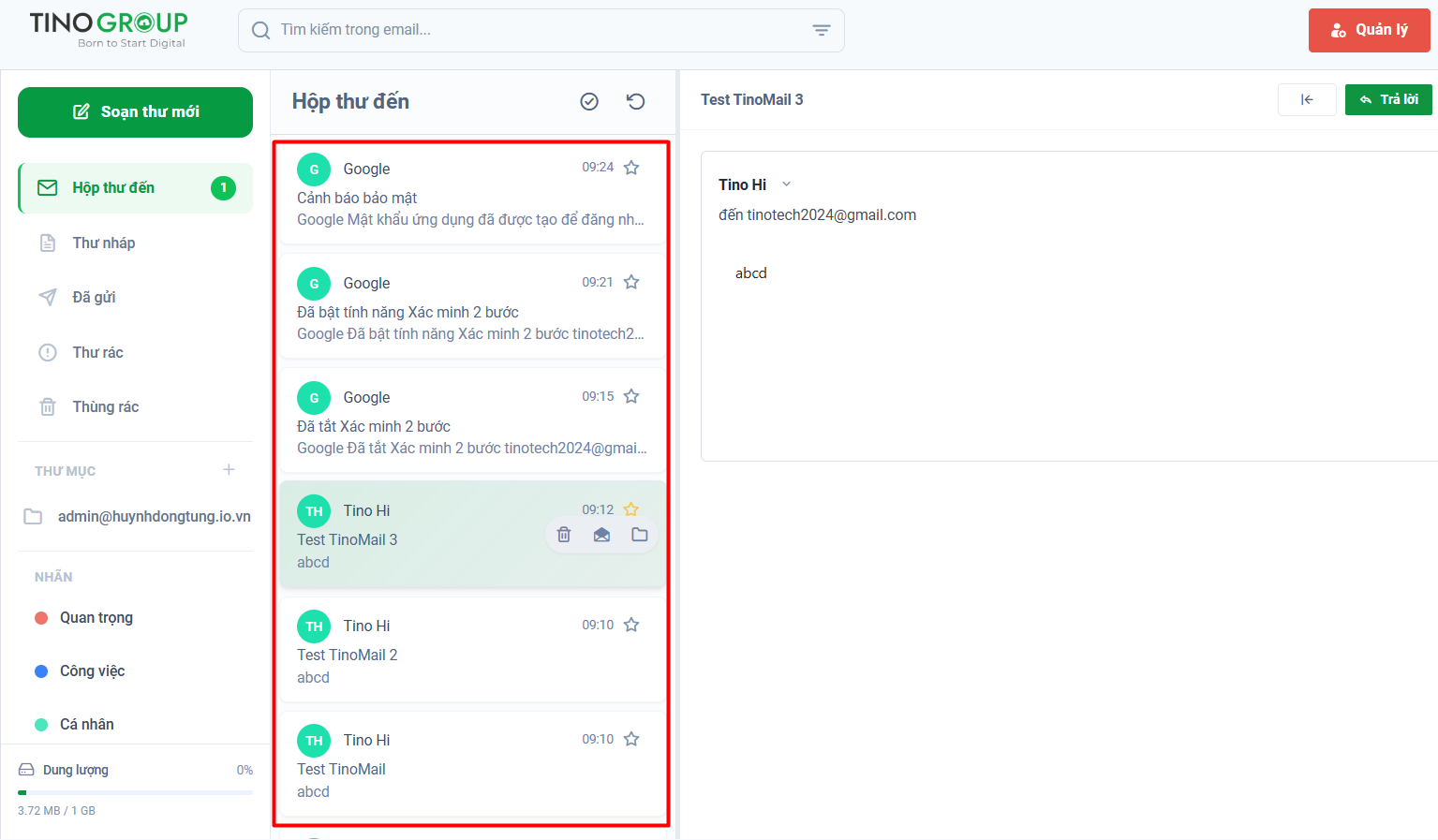Screen dimensions: 1438x840
Task: Star the Test TinoMail 2 email
Action: [x=631, y=625]
